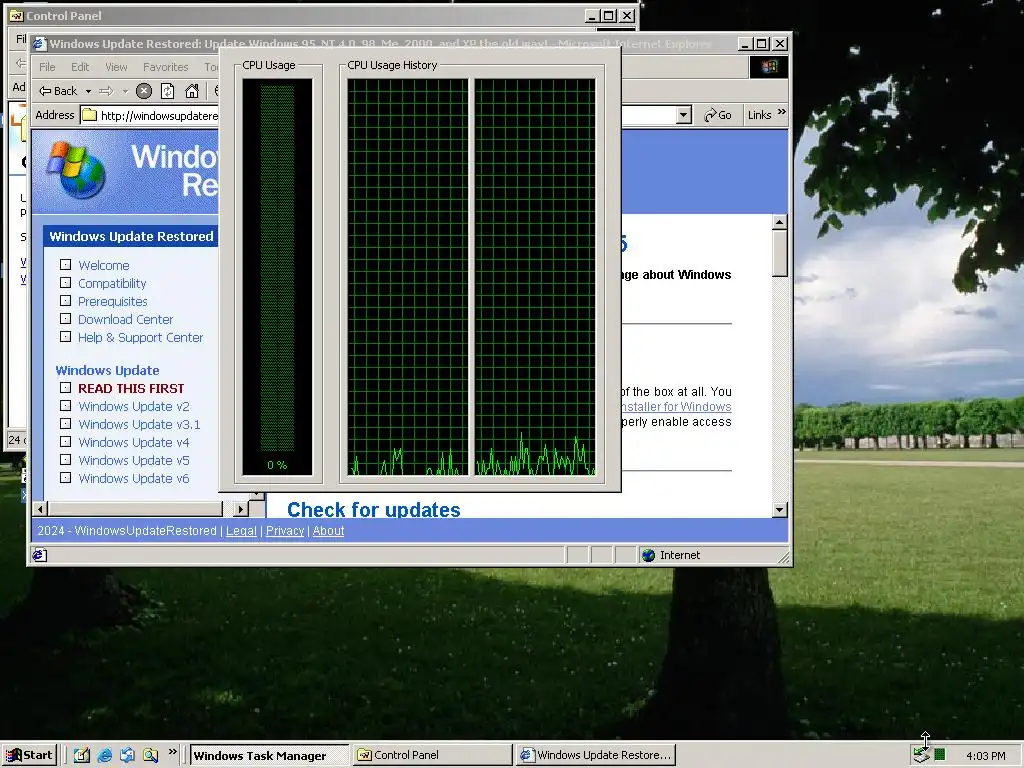Open the File menu in Internet Explorer

click(47, 67)
